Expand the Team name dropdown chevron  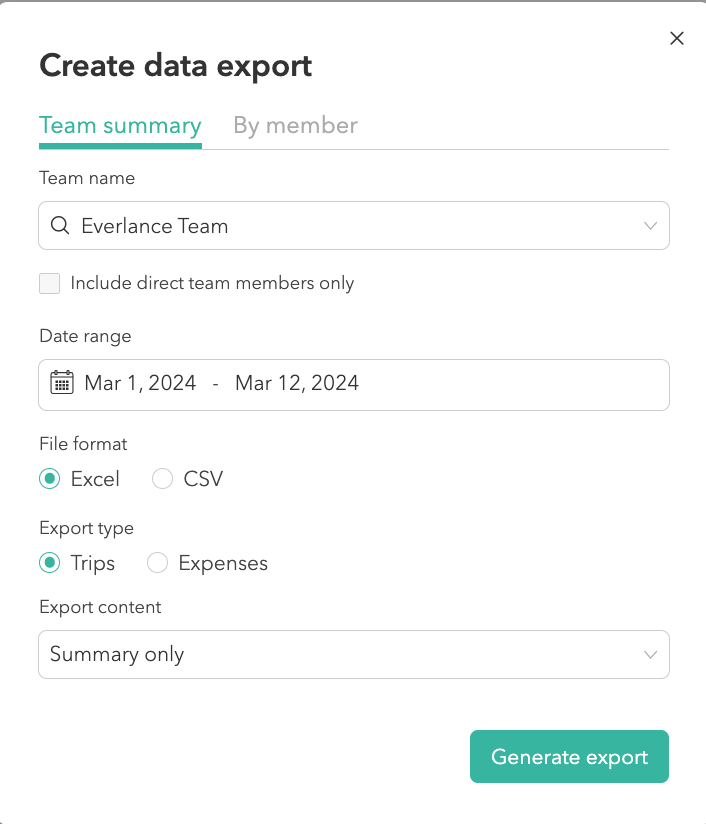coord(650,226)
